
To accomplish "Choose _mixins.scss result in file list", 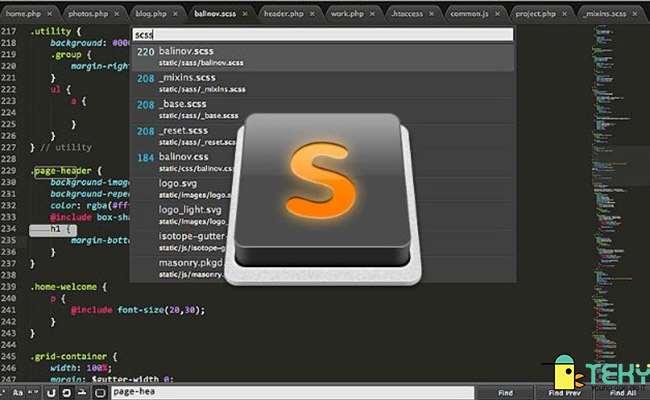I will coord(323,84).
